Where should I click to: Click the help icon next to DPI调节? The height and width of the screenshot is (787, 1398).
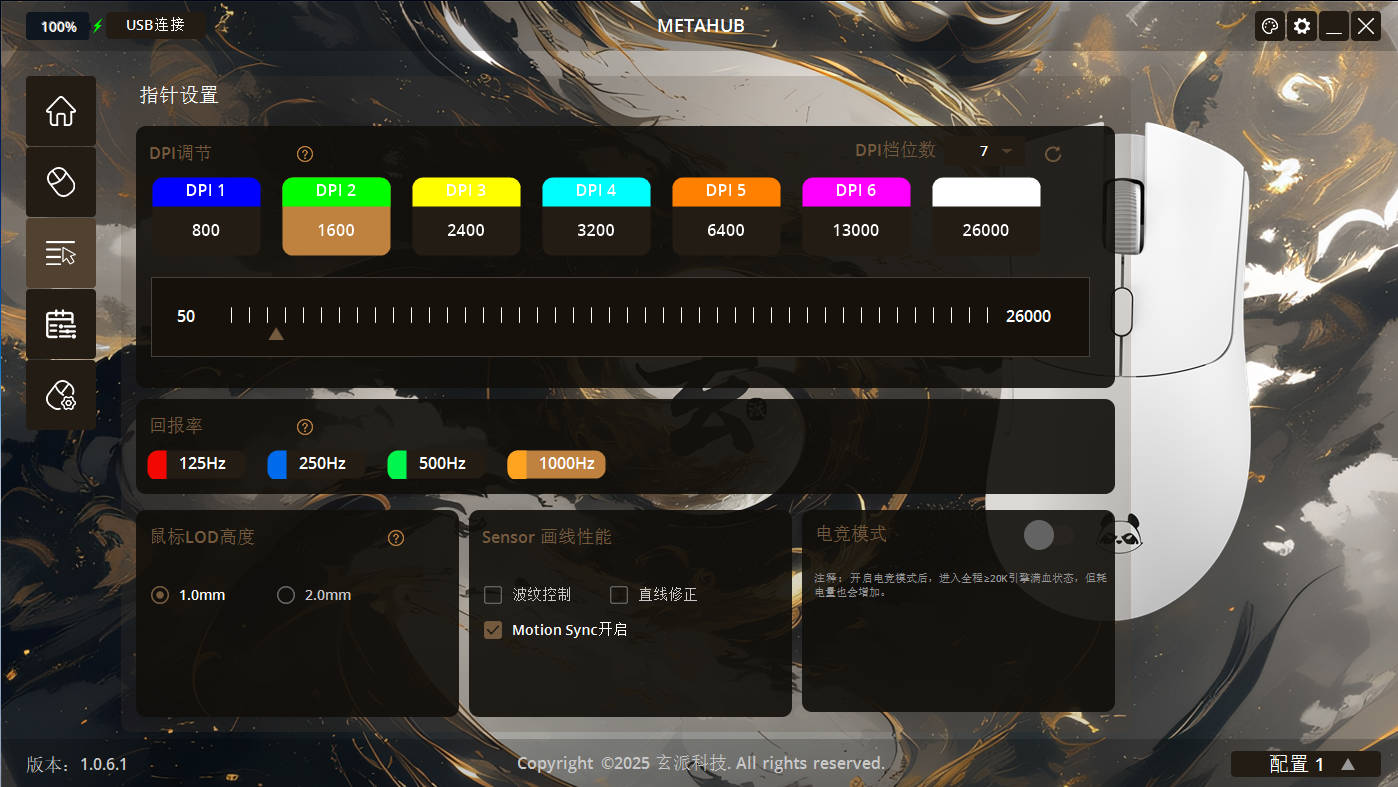coord(306,154)
